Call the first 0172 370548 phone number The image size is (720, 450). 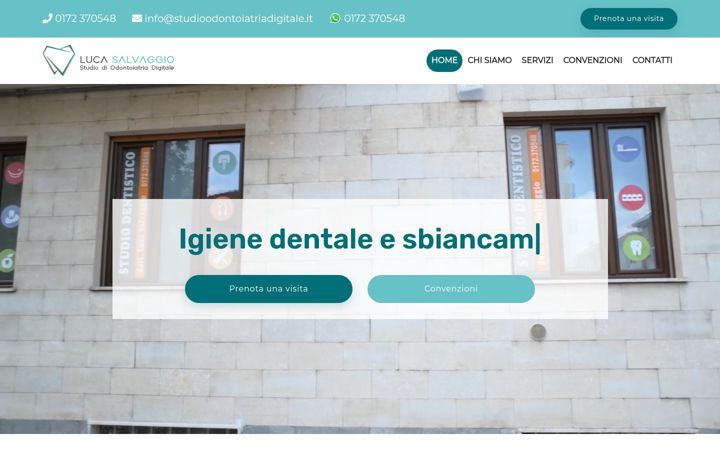[85, 18]
